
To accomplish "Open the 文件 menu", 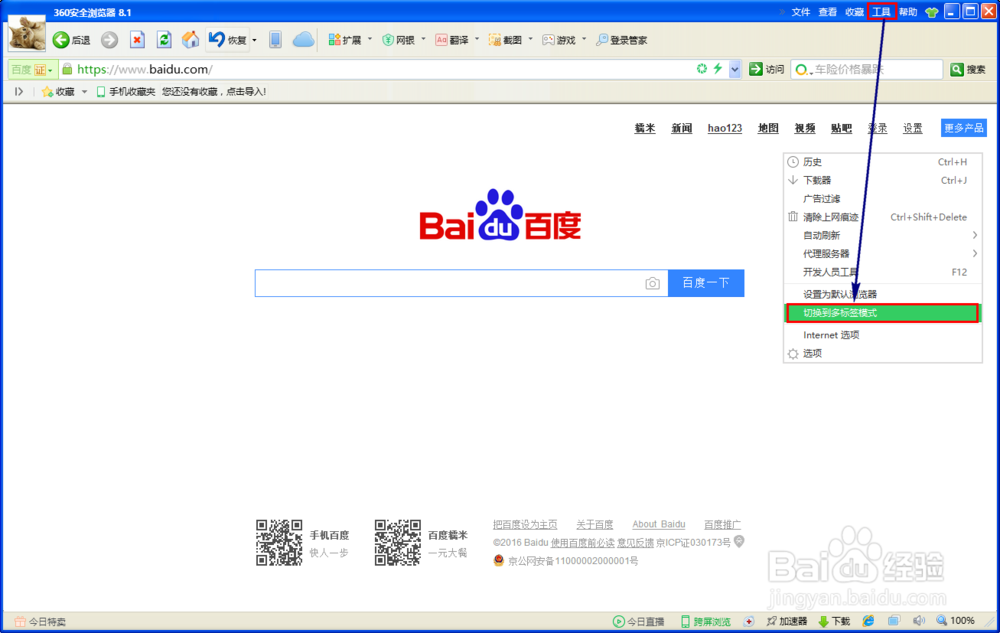I will click(x=800, y=12).
